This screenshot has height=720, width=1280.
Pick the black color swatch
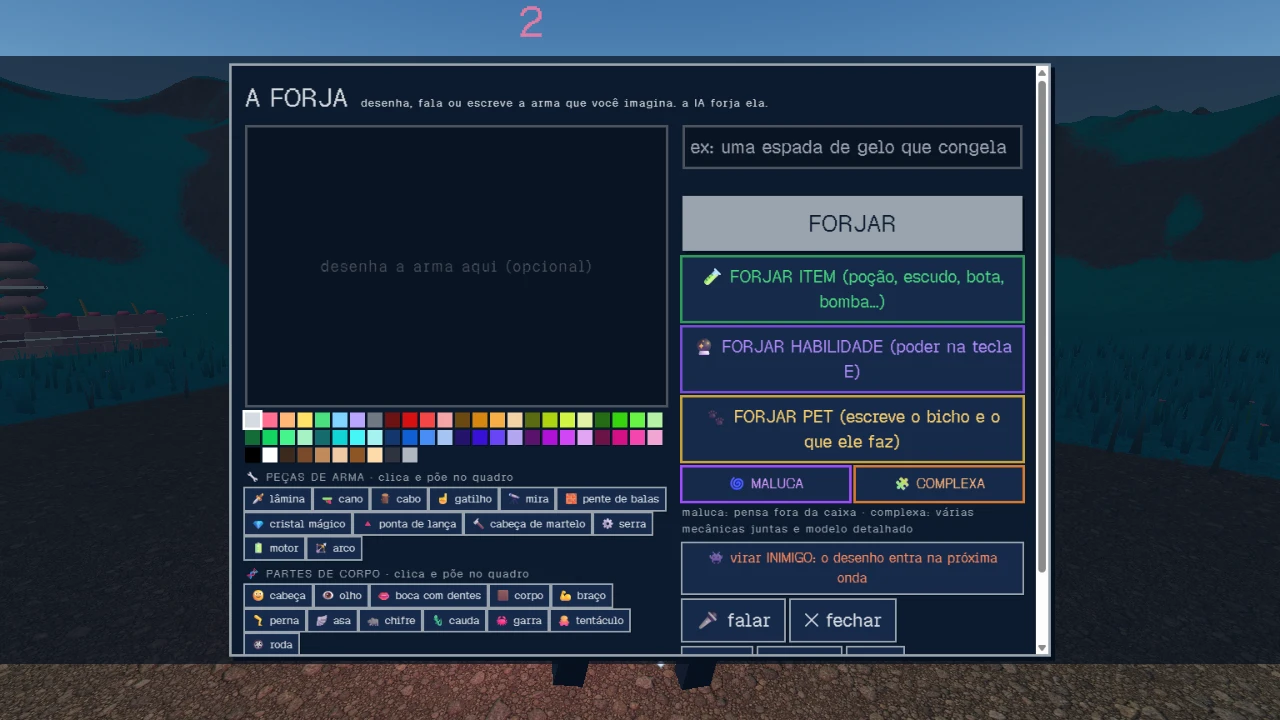[253, 455]
